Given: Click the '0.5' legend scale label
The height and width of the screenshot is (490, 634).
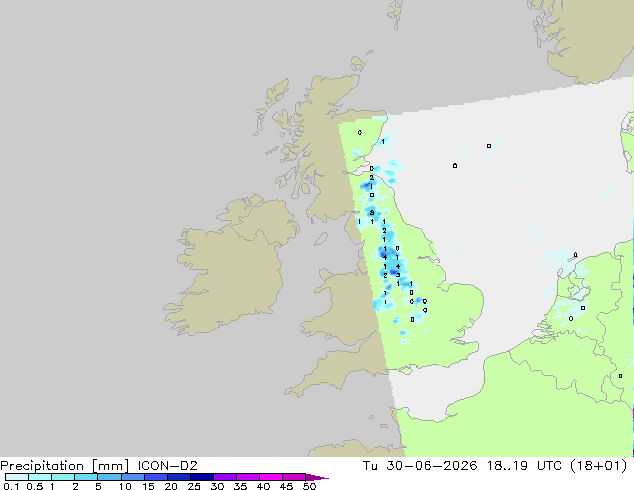Looking at the screenshot, I should click(x=34, y=486).
